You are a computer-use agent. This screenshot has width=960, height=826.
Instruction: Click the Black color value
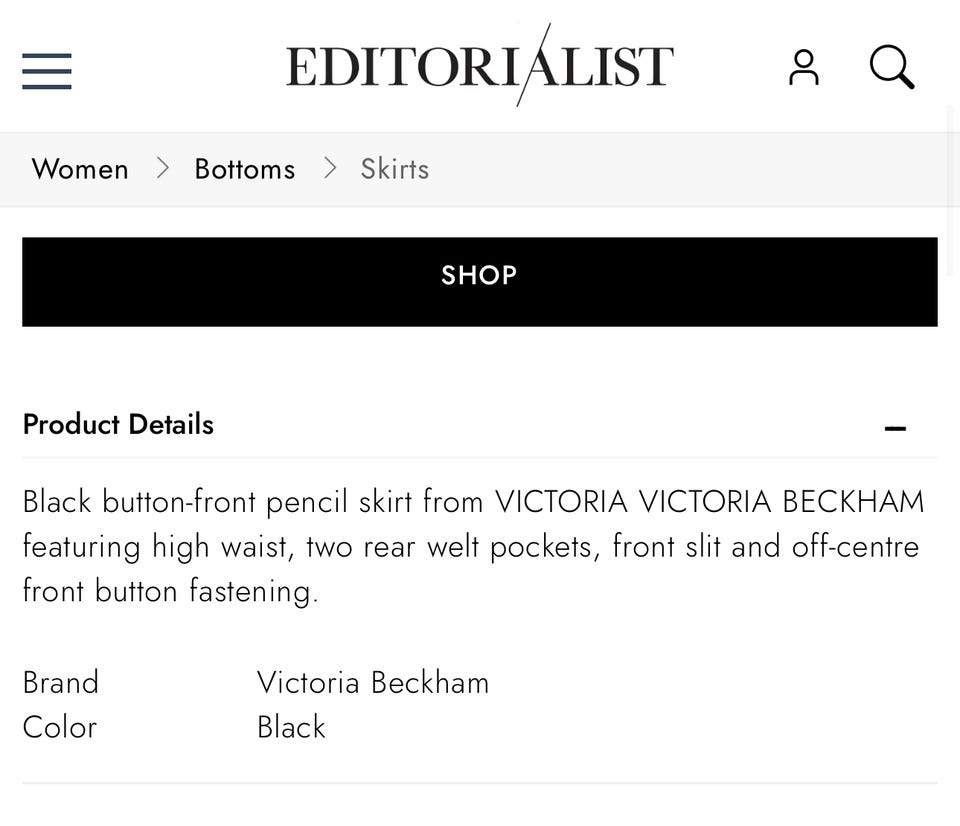point(291,727)
